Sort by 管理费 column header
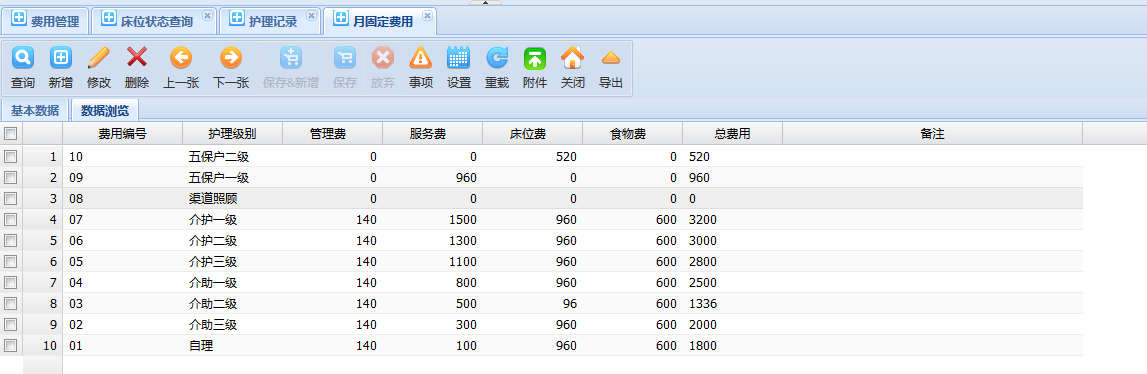This screenshot has width=1147, height=374. pyautogui.click(x=332, y=133)
